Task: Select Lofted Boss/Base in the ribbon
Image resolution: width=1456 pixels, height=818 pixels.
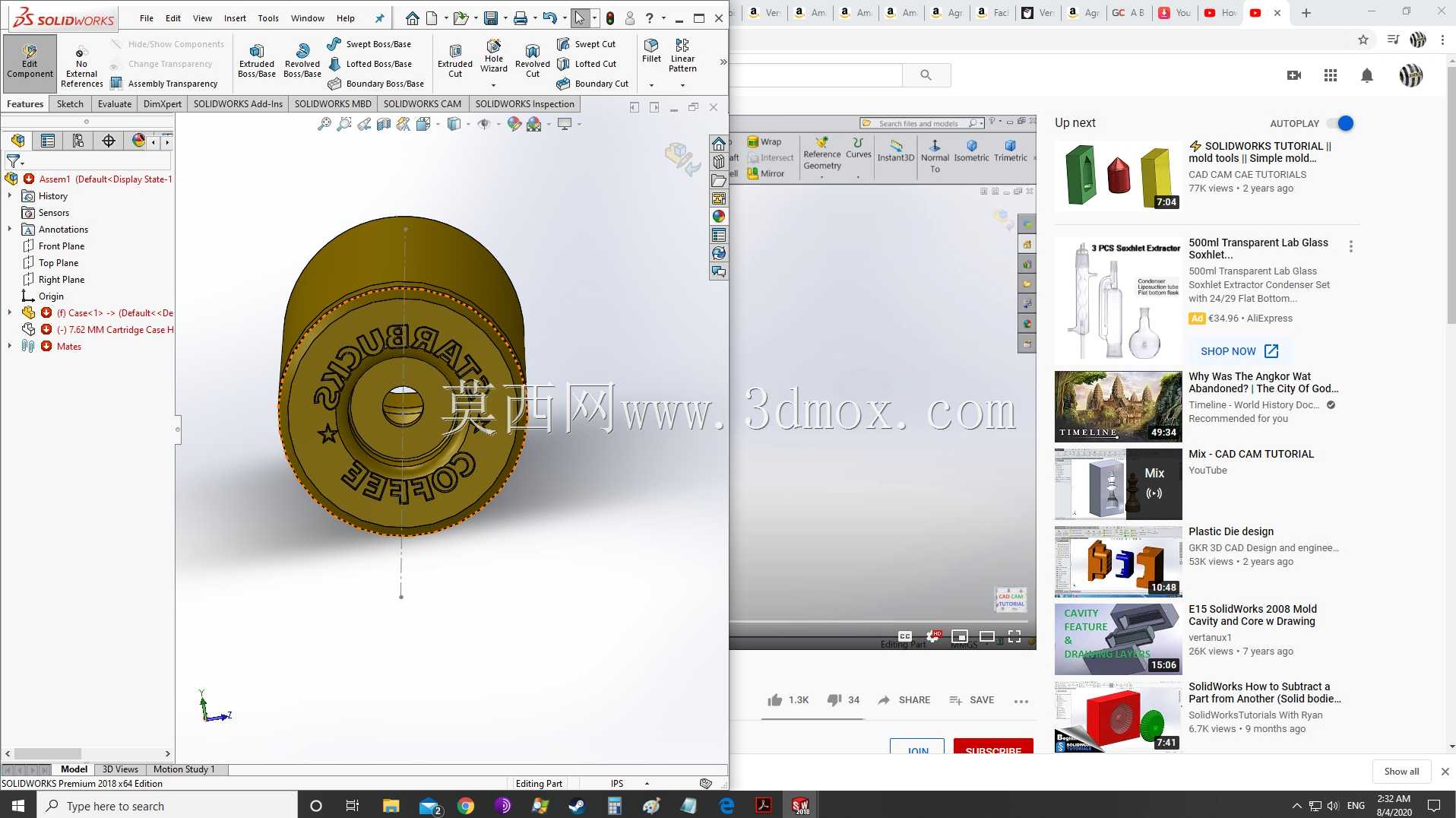Action: [x=370, y=64]
